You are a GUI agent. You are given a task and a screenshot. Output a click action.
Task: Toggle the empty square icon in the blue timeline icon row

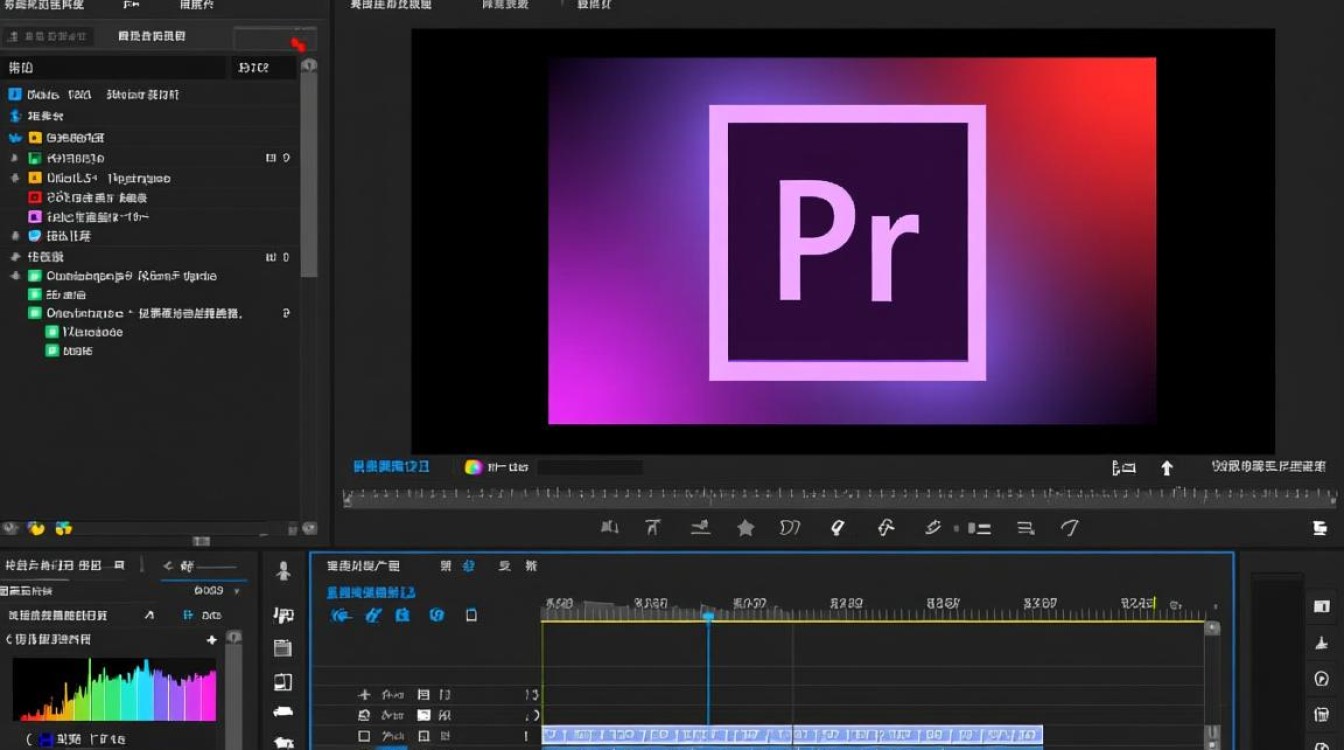click(471, 615)
